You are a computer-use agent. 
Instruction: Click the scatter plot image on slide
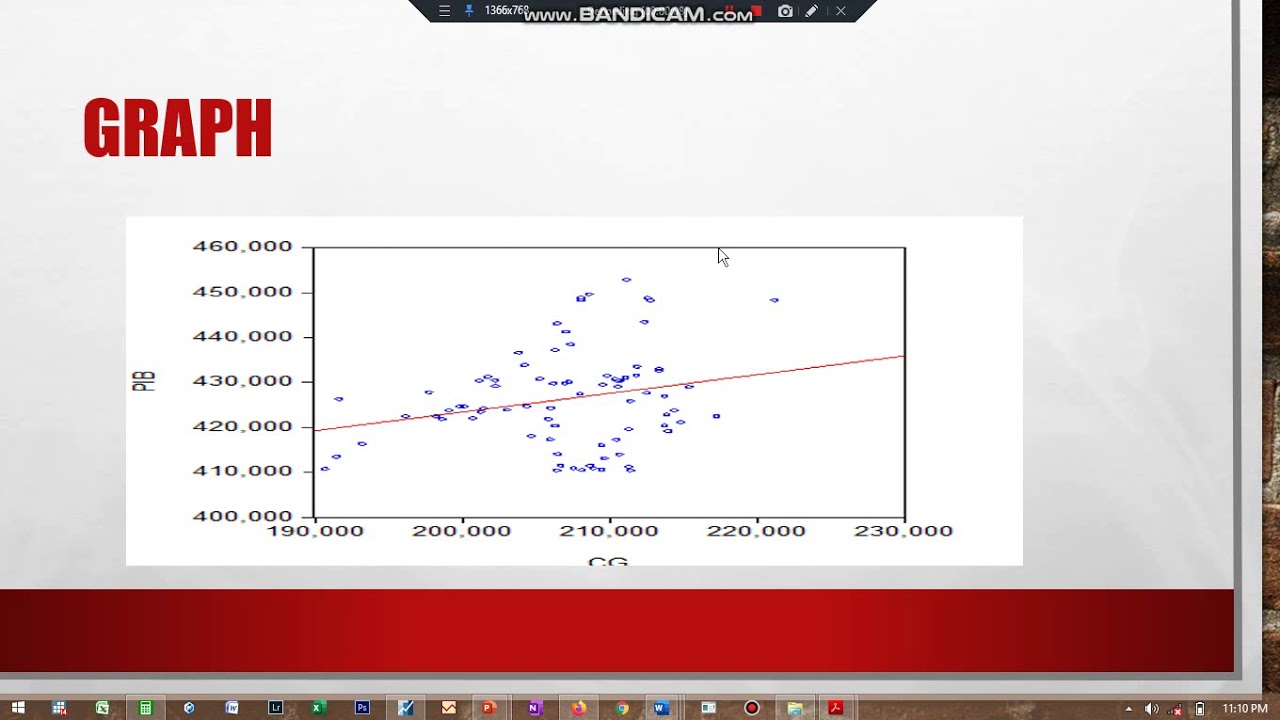pos(574,391)
